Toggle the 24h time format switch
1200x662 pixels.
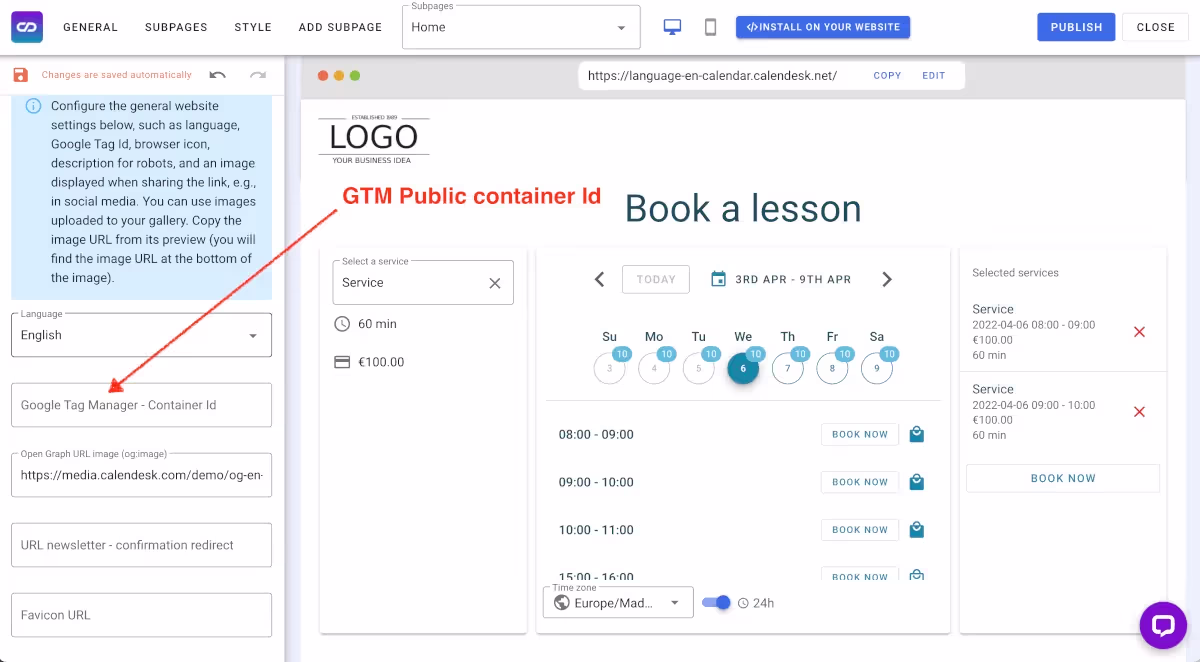718,602
